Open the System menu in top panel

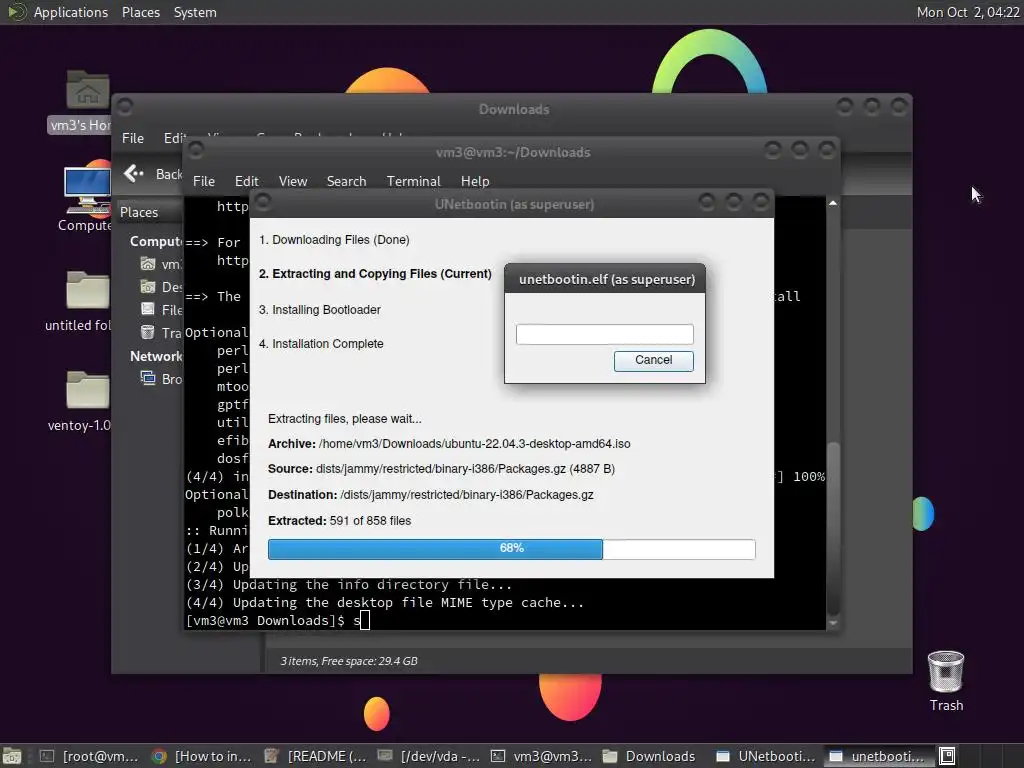[x=195, y=12]
